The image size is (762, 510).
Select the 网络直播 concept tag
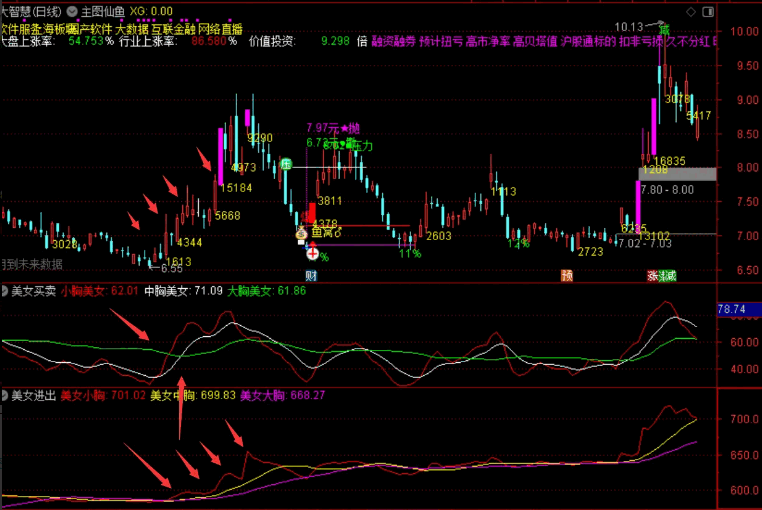point(220,29)
